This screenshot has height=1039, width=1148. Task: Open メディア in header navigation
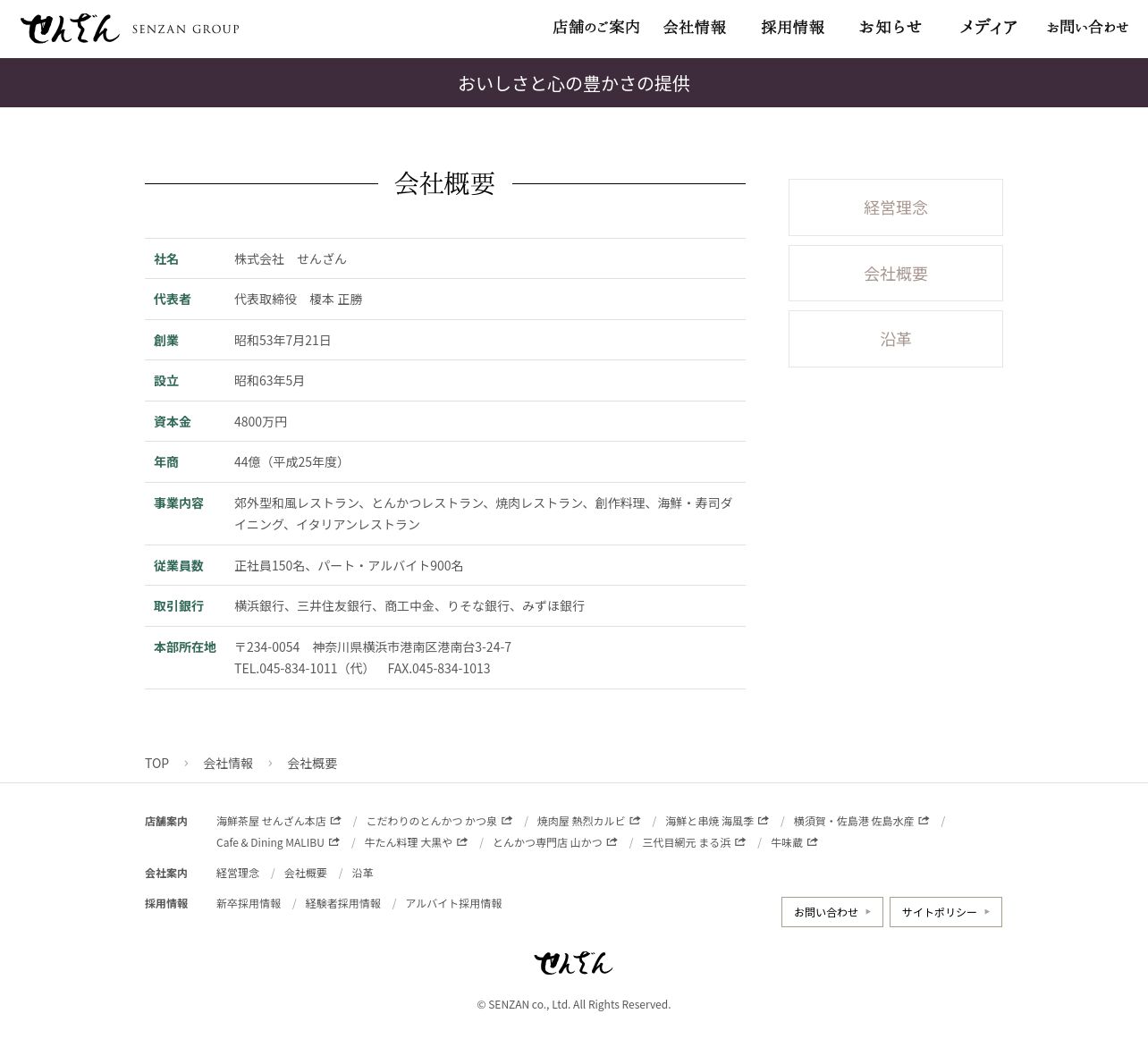point(989,28)
